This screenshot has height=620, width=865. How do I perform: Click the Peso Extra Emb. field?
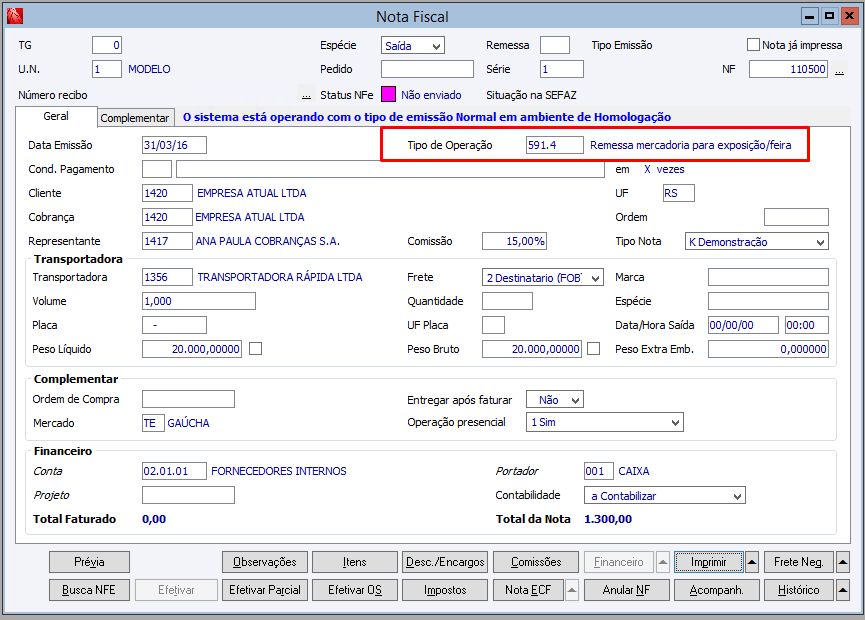coord(768,349)
